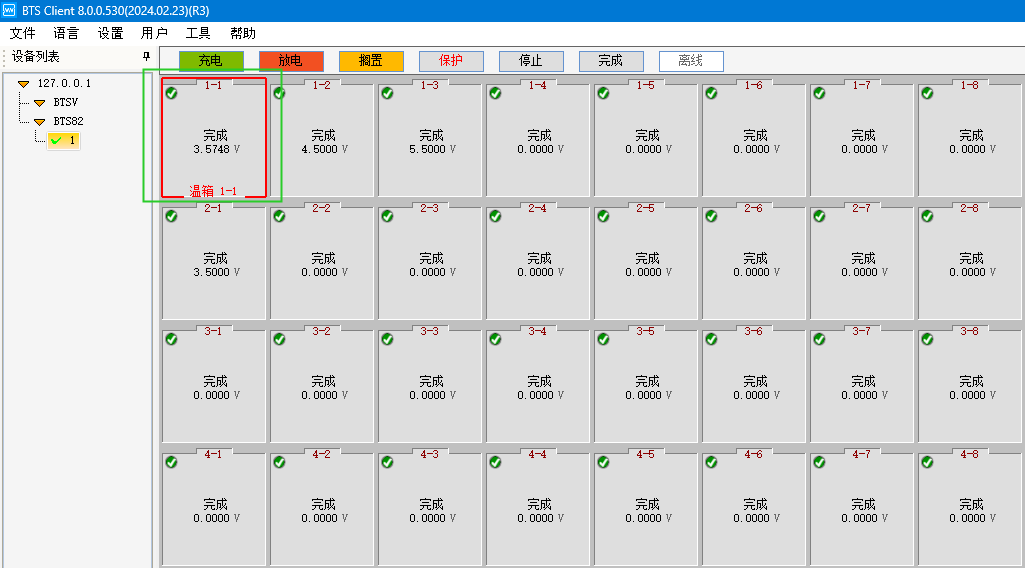Click the 温箱 1-1 label
The image size is (1025, 568).
pyautogui.click(x=213, y=191)
